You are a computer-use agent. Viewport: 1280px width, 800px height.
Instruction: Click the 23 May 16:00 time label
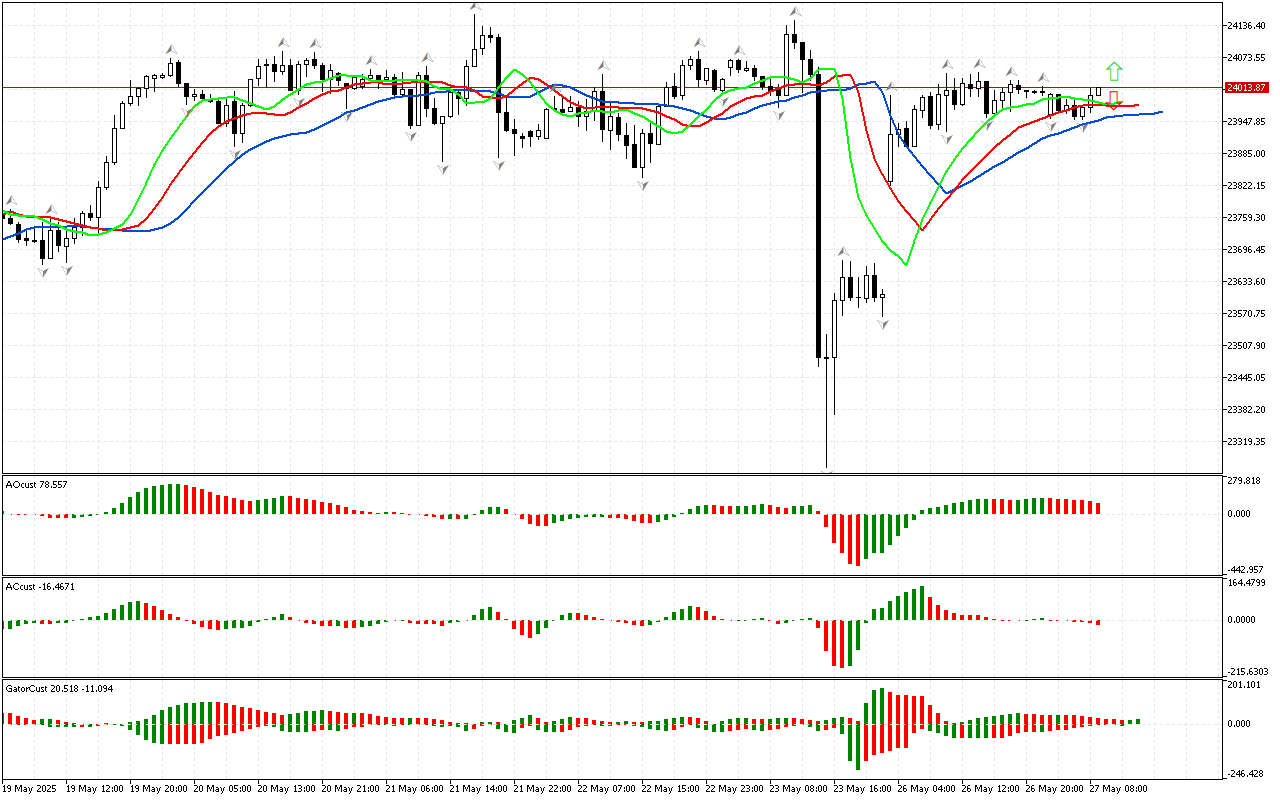(x=860, y=788)
